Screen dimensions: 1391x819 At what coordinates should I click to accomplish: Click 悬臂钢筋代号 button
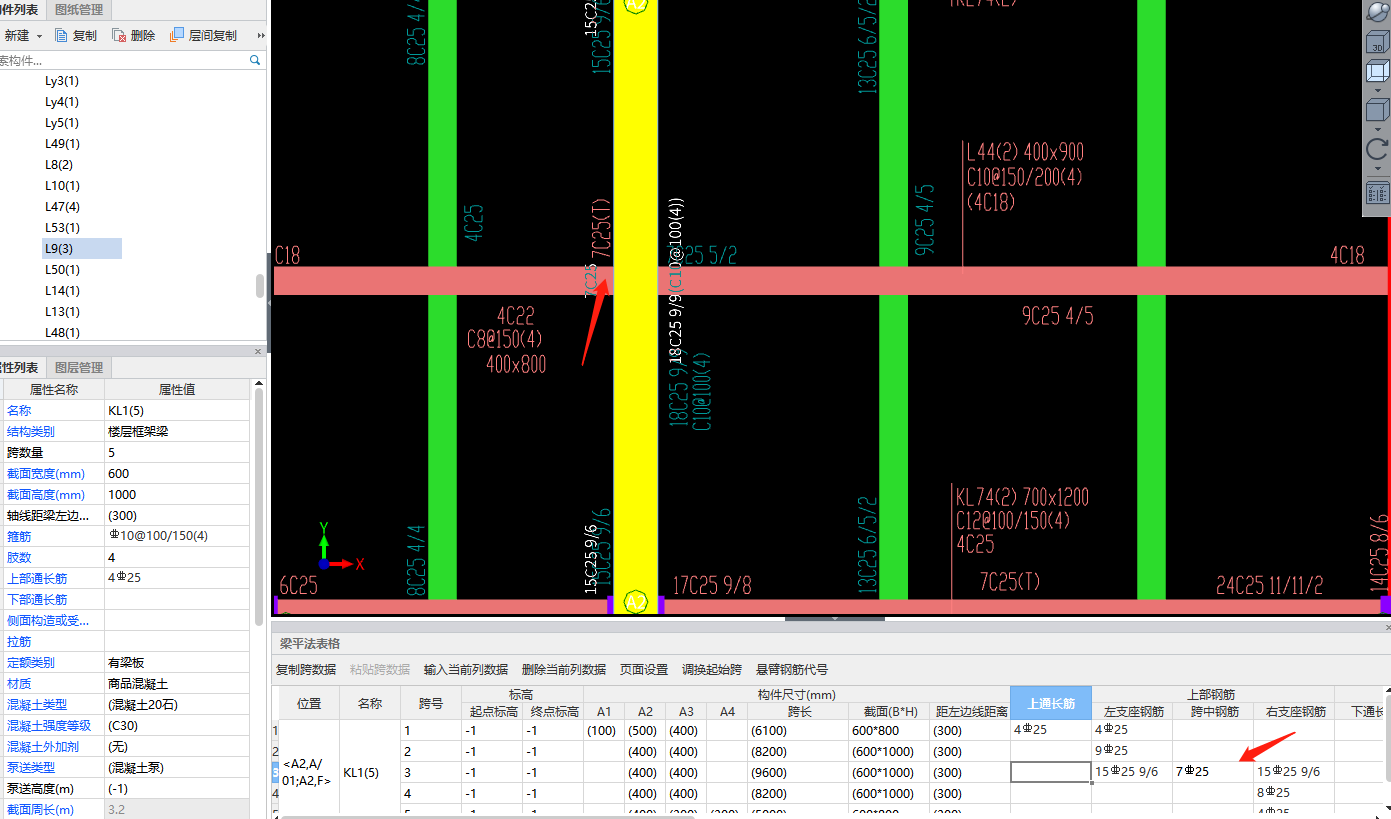pos(792,669)
